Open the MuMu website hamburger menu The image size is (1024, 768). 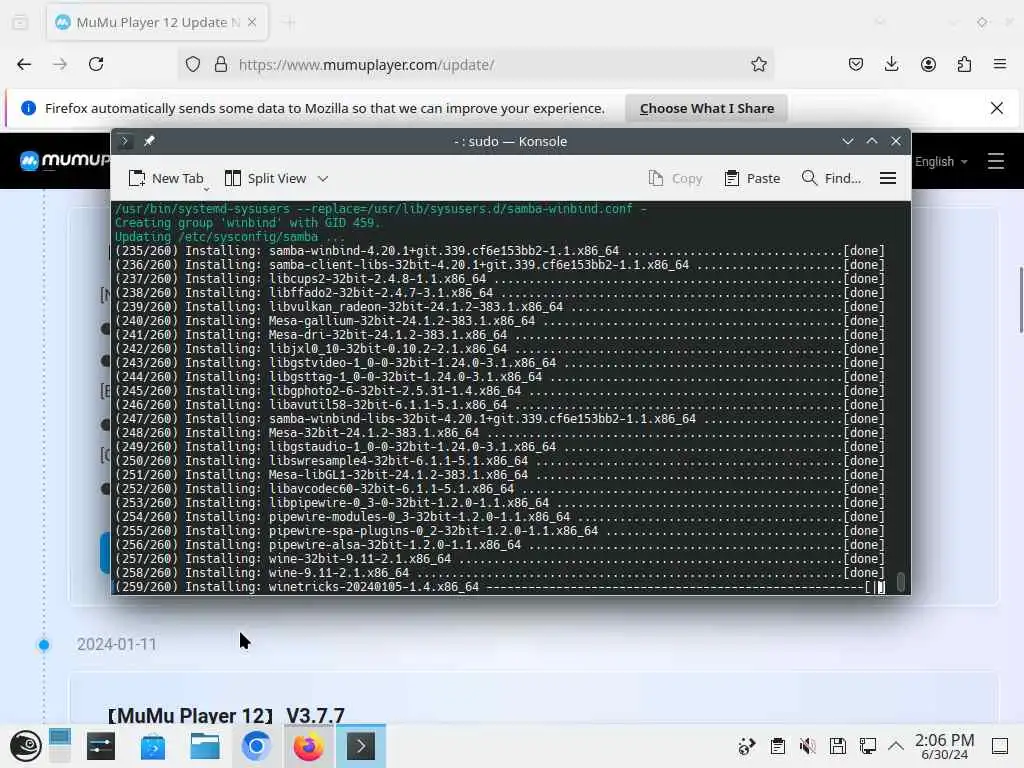[995, 161]
